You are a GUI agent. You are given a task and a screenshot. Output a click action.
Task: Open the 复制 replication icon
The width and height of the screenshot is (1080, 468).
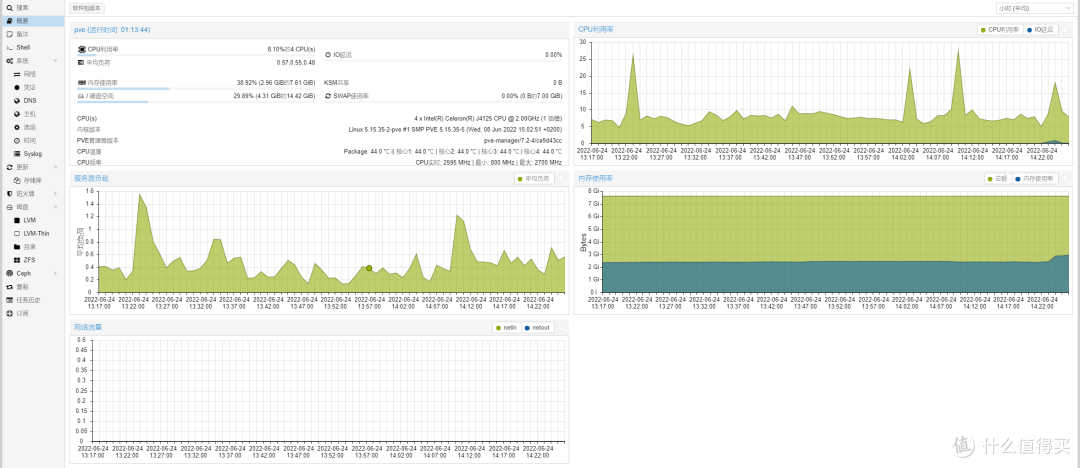[10, 286]
